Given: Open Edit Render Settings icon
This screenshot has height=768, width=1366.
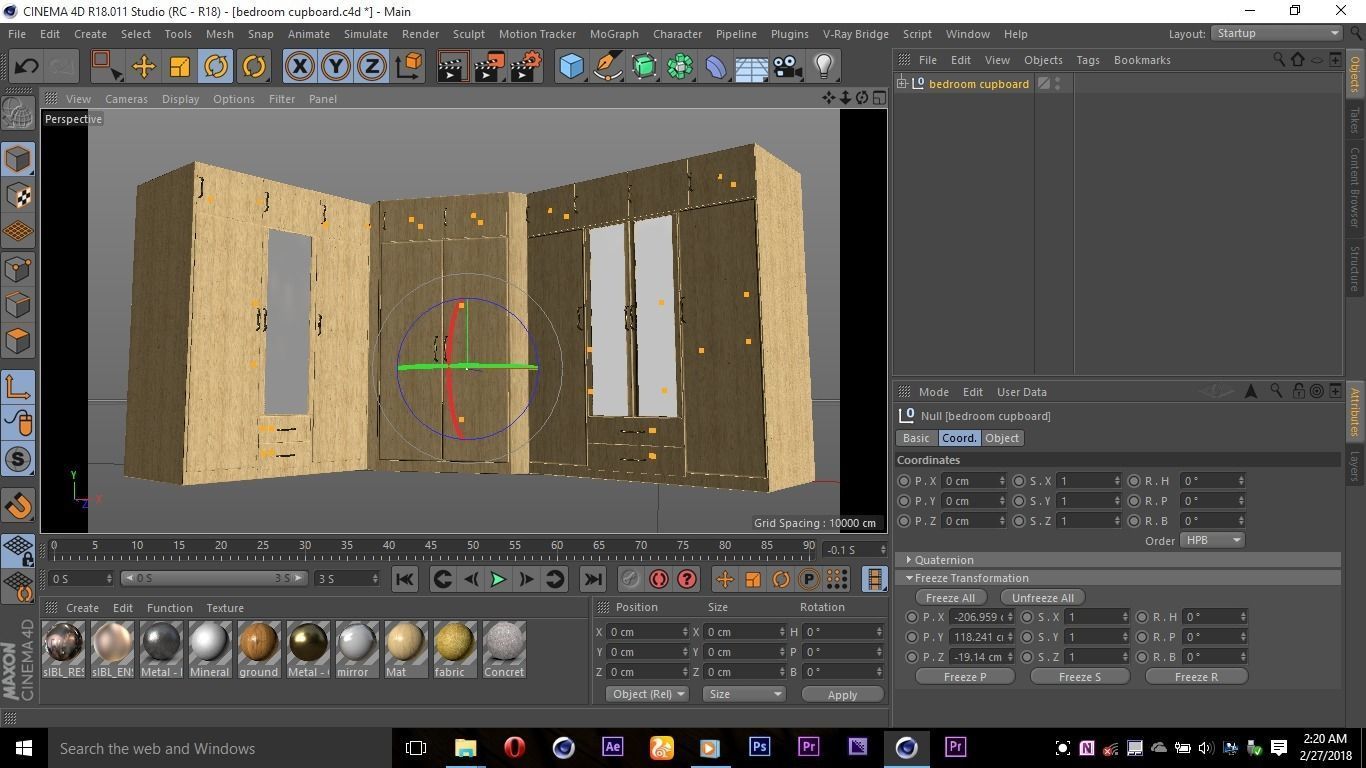Looking at the screenshot, I should (526, 67).
